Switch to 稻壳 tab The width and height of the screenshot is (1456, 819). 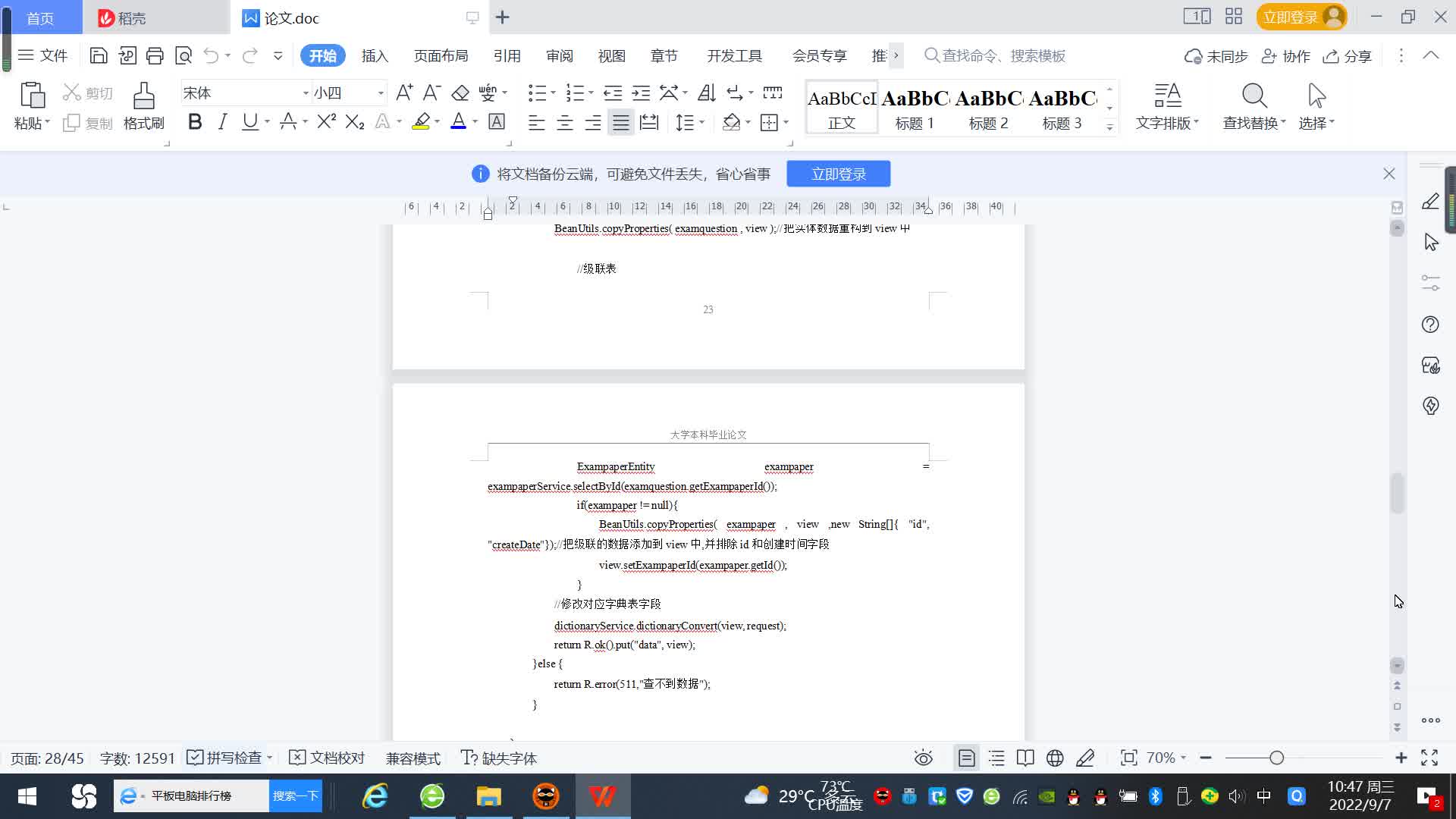[x=155, y=17]
